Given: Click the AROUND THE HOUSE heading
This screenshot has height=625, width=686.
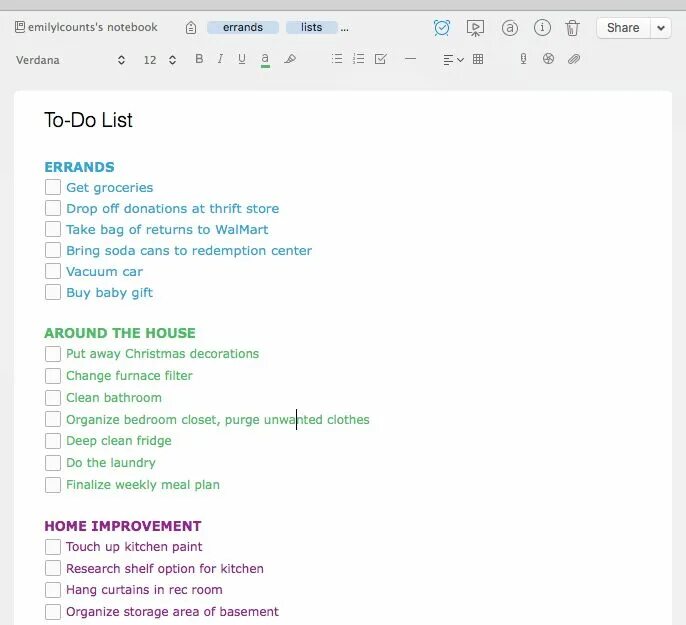Looking at the screenshot, I should (x=120, y=333).
